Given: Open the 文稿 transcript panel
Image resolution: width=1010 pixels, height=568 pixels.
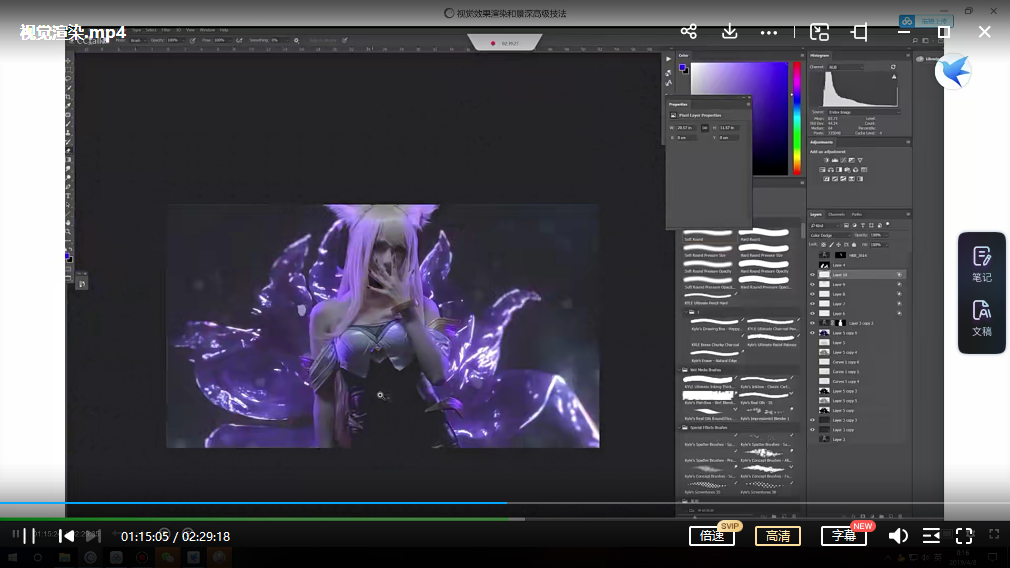Looking at the screenshot, I should (x=982, y=318).
